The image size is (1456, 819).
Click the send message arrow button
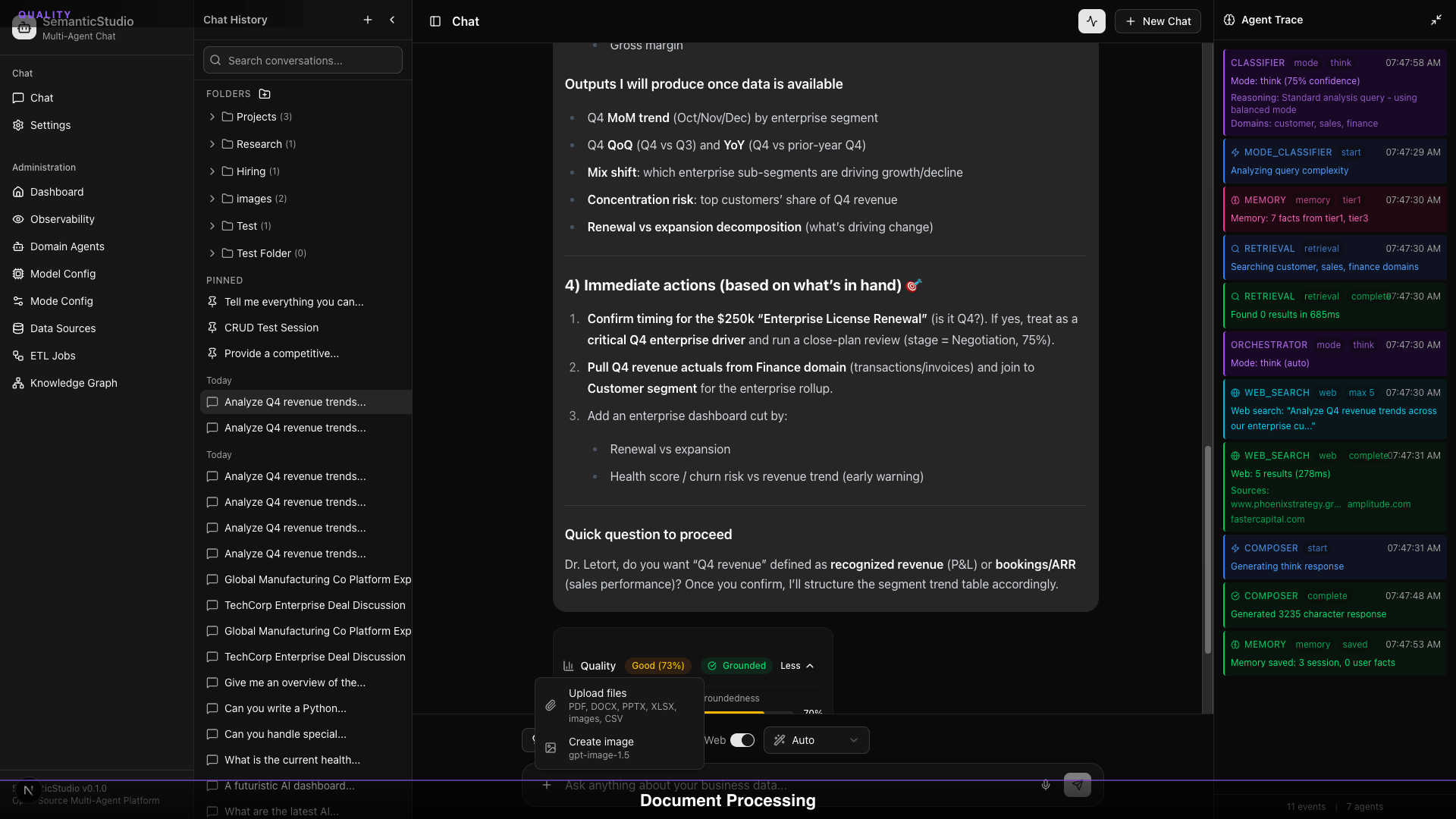[1077, 785]
